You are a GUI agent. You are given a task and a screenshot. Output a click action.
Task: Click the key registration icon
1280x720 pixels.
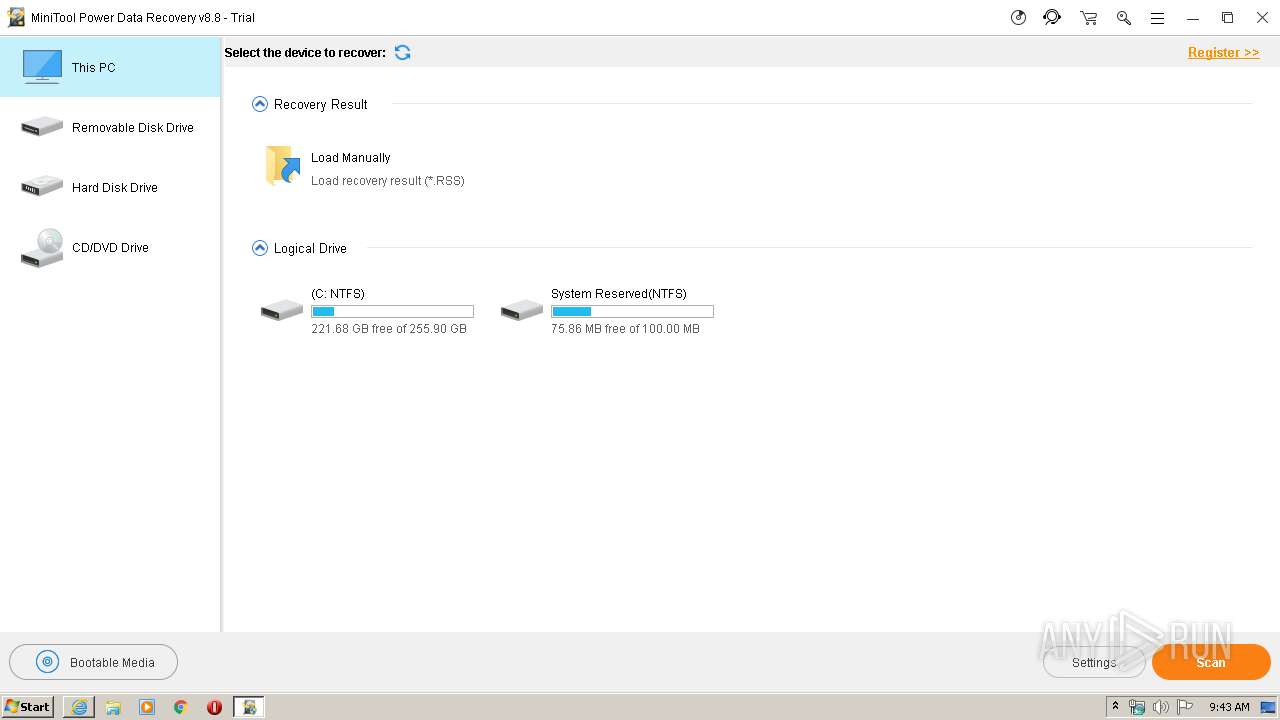coord(1124,18)
